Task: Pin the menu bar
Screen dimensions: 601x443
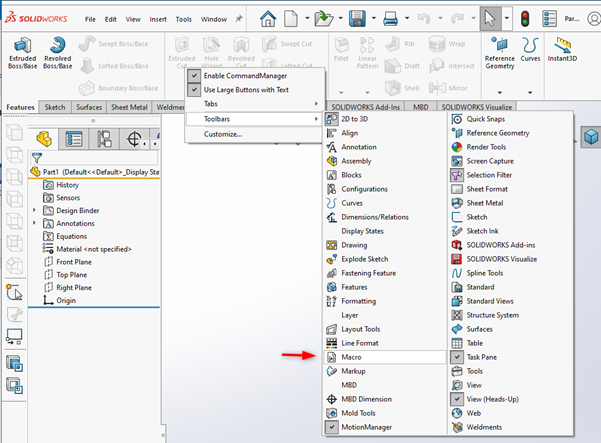Action: click(x=239, y=18)
